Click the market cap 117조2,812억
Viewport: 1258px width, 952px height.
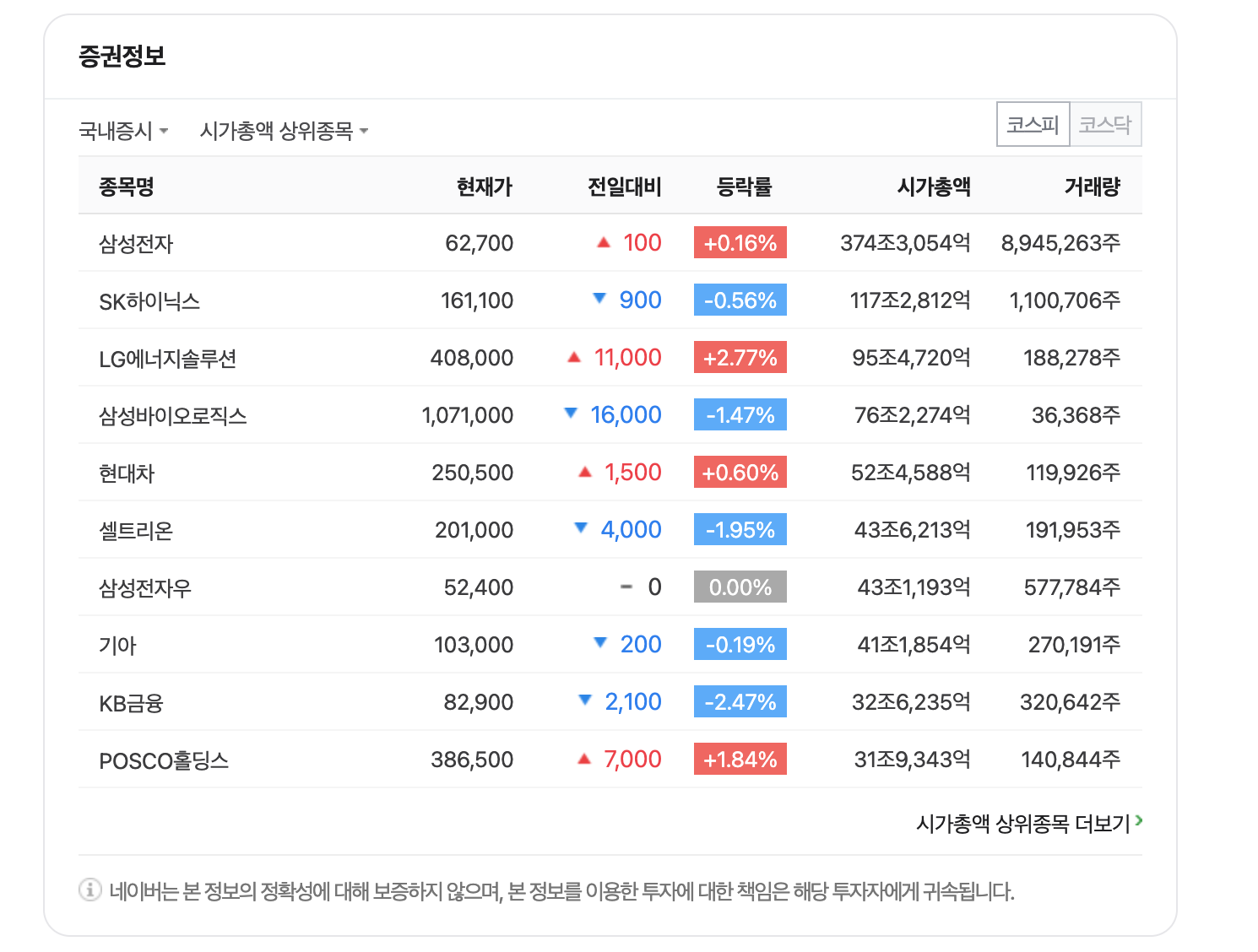(910, 300)
